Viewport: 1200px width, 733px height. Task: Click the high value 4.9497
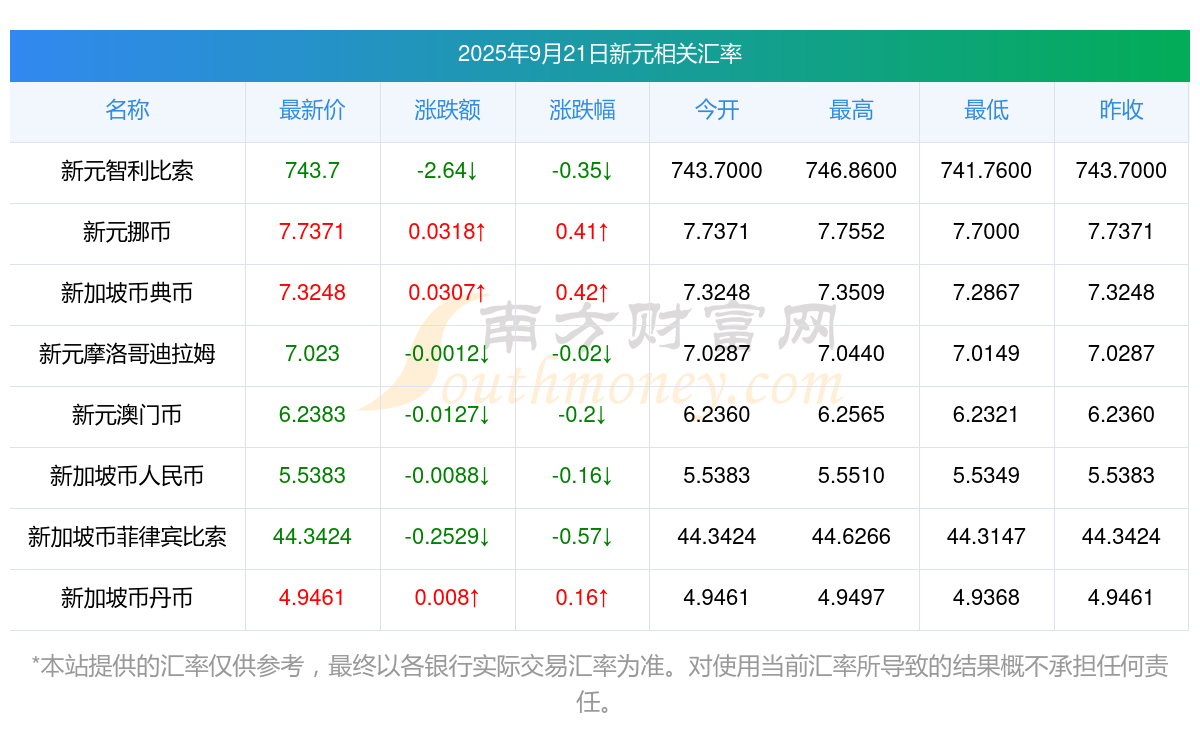(851, 598)
